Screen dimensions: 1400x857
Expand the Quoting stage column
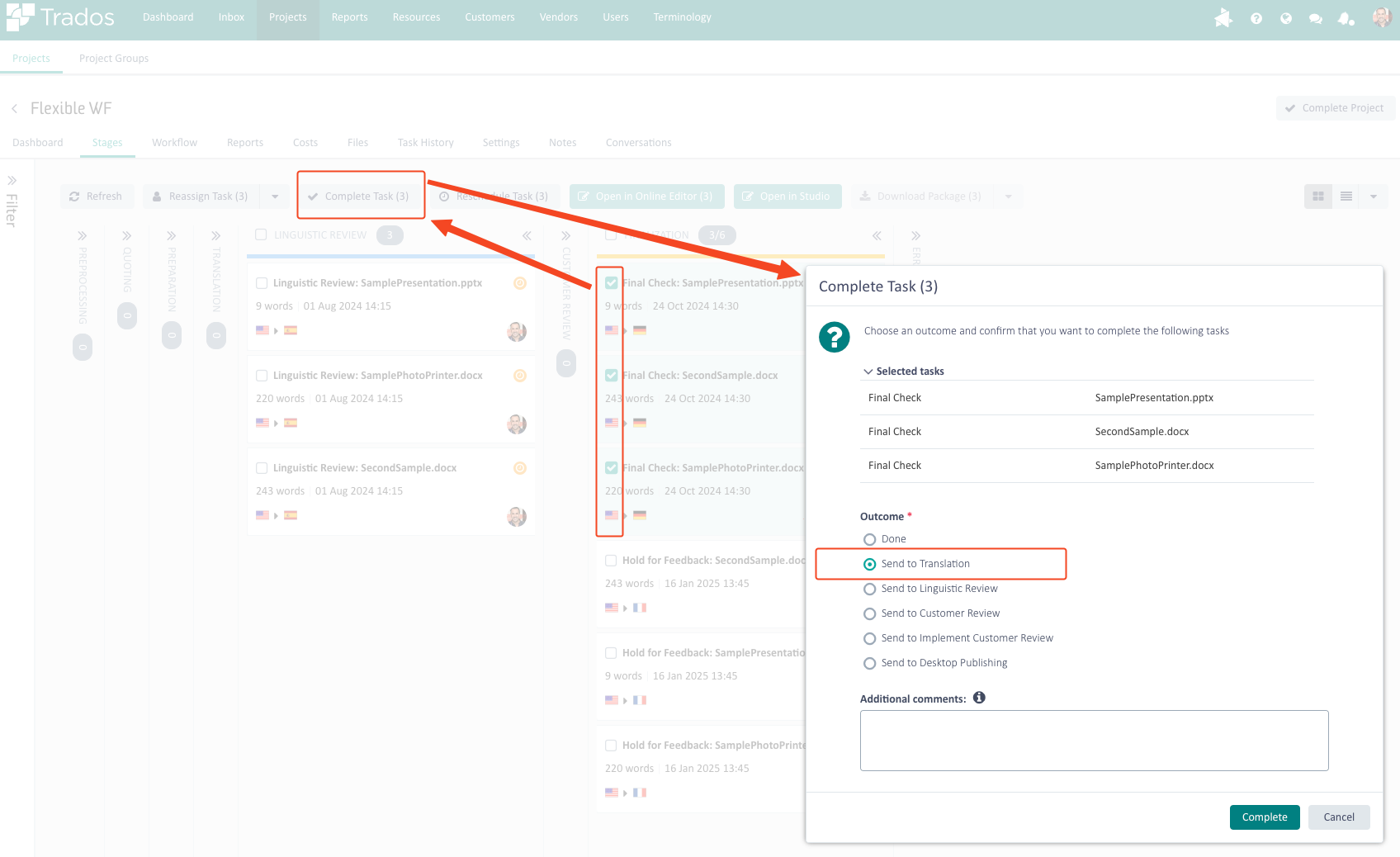(x=127, y=236)
